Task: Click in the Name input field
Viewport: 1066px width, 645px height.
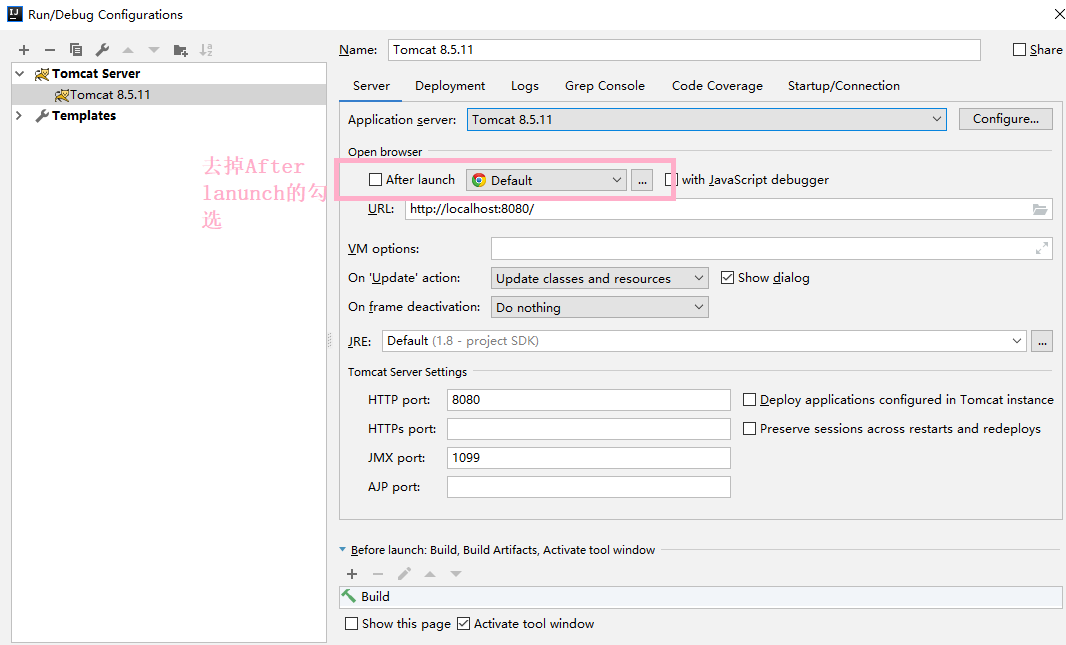Action: click(684, 50)
